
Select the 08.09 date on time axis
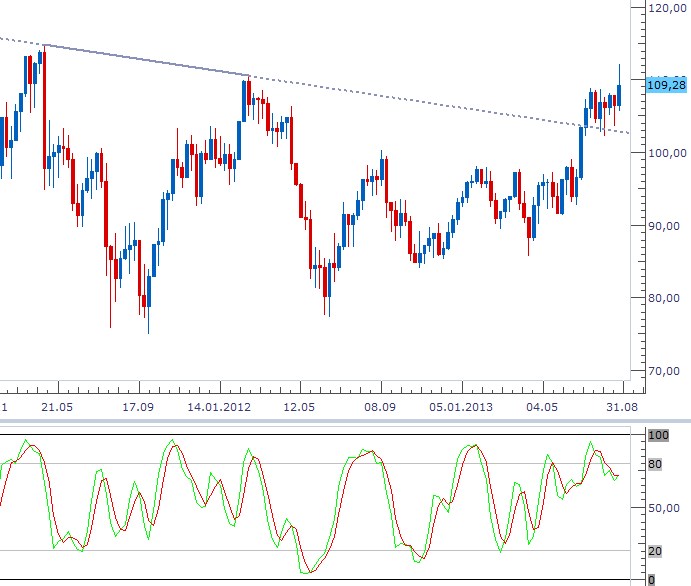pos(380,408)
